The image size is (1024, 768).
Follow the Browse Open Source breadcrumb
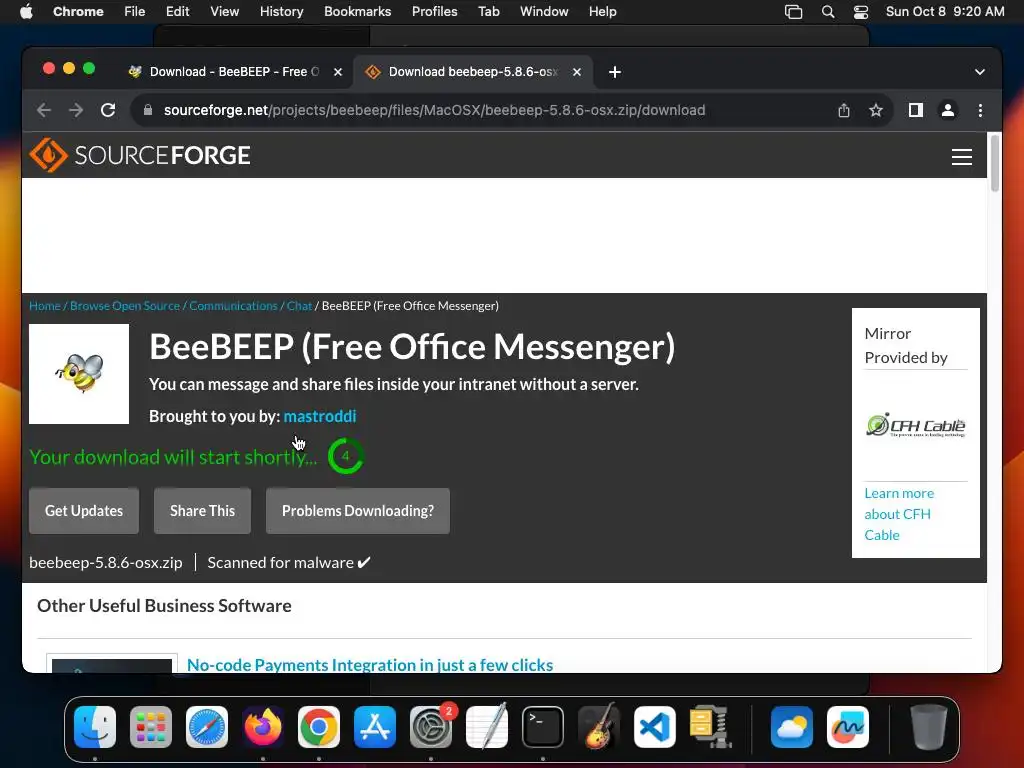pyautogui.click(x=125, y=306)
